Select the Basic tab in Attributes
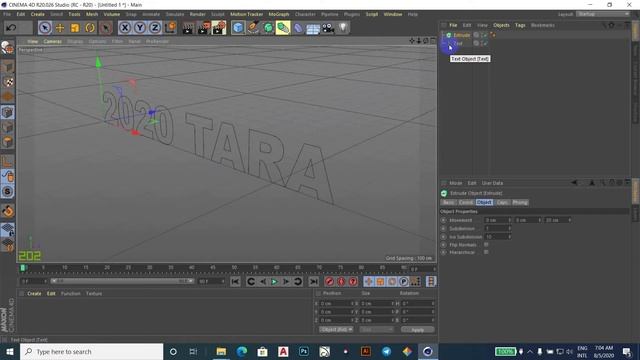 click(x=449, y=202)
